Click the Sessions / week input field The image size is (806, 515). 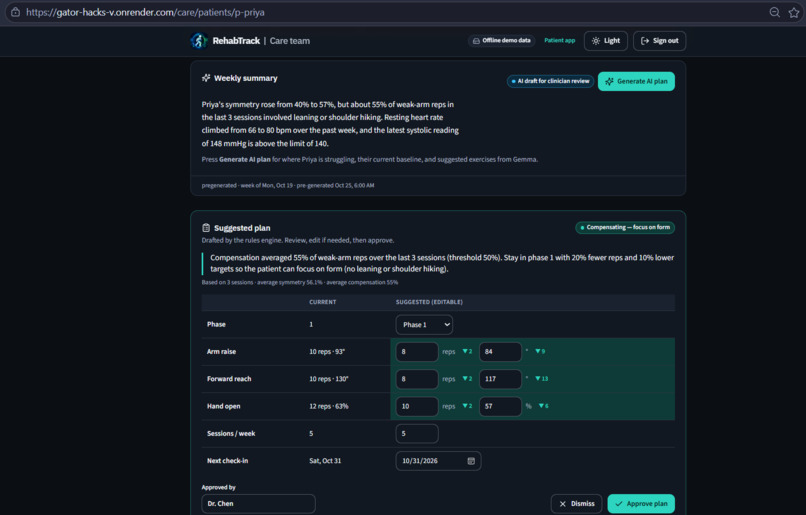click(417, 434)
